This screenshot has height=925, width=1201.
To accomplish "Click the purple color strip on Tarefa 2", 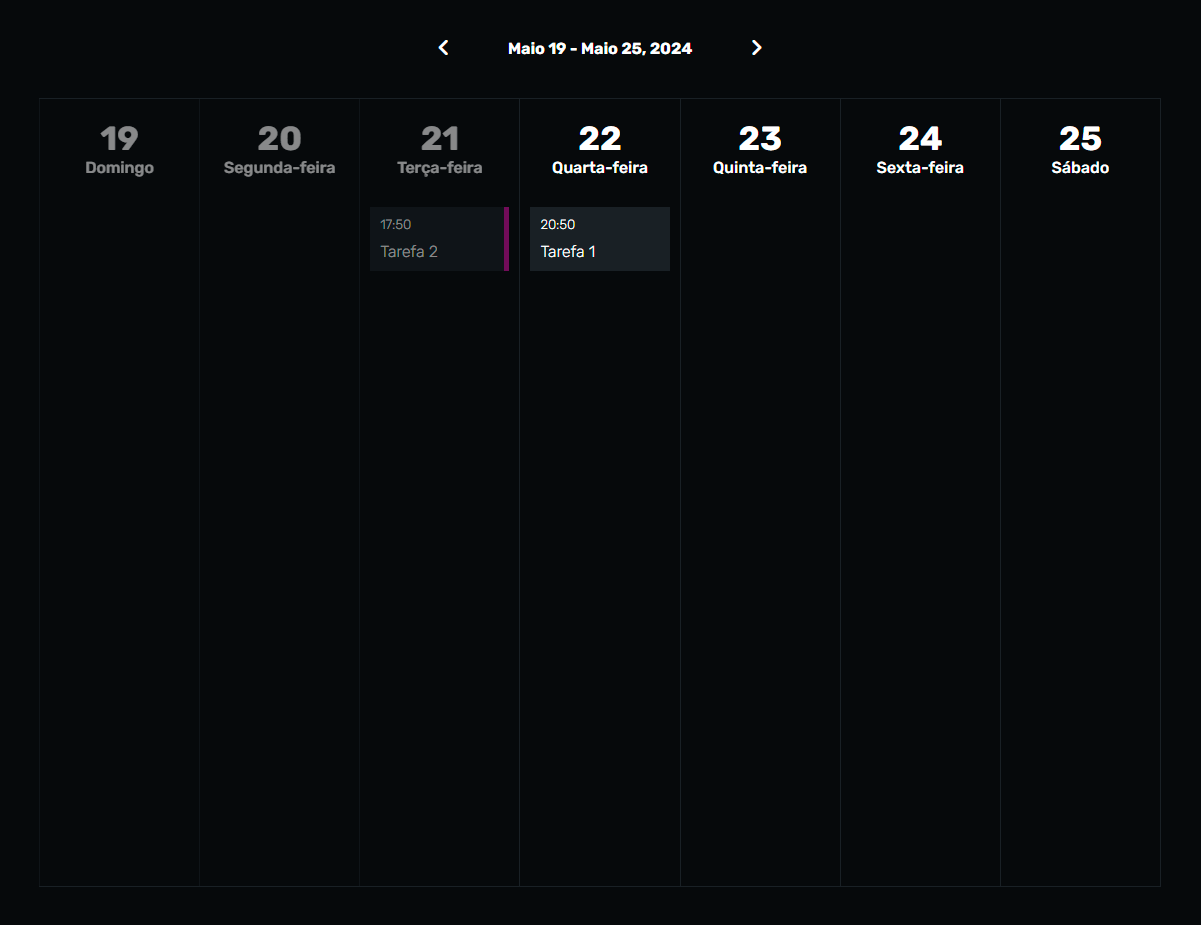I will [x=506, y=239].
